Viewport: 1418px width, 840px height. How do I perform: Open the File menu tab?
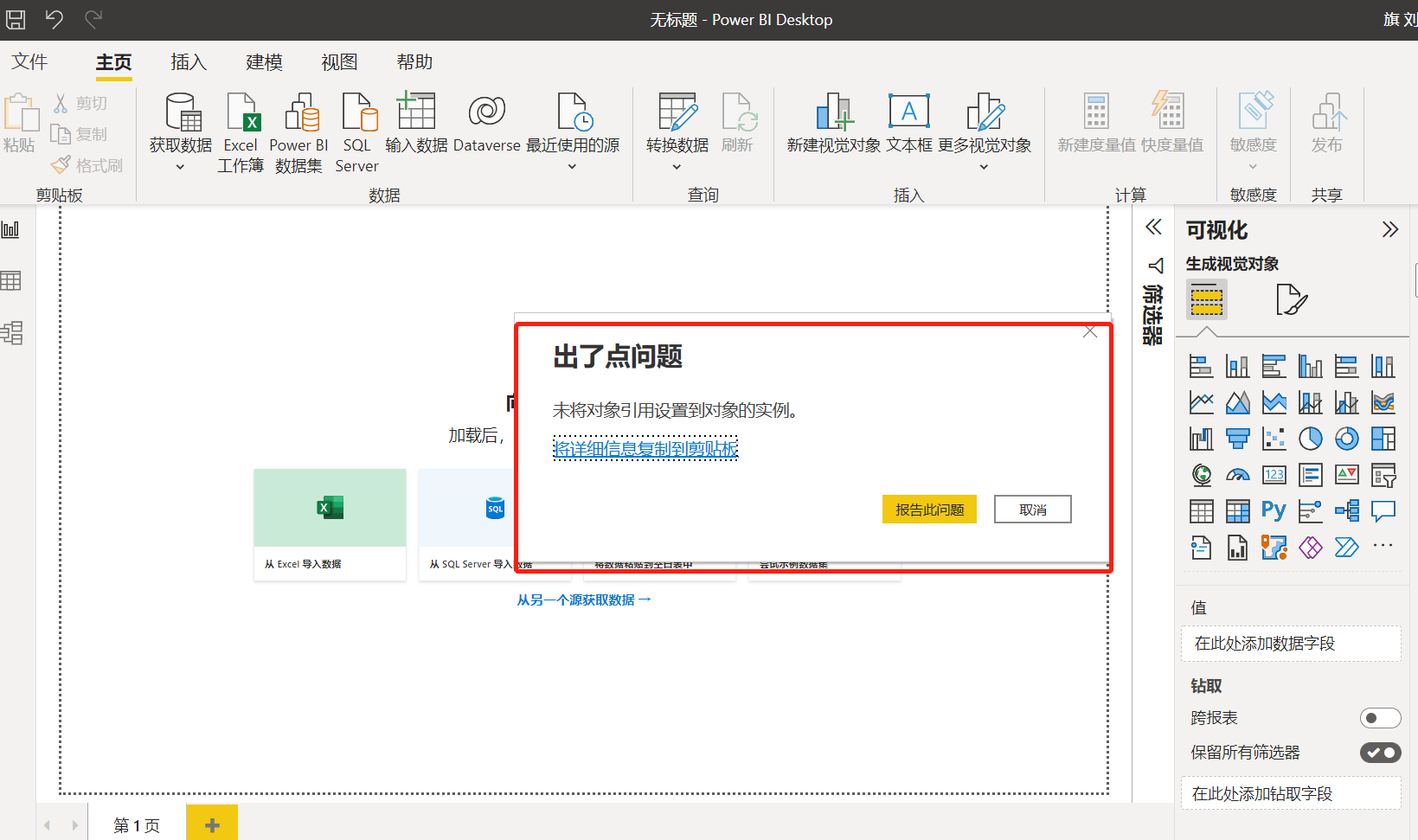point(29,62)
